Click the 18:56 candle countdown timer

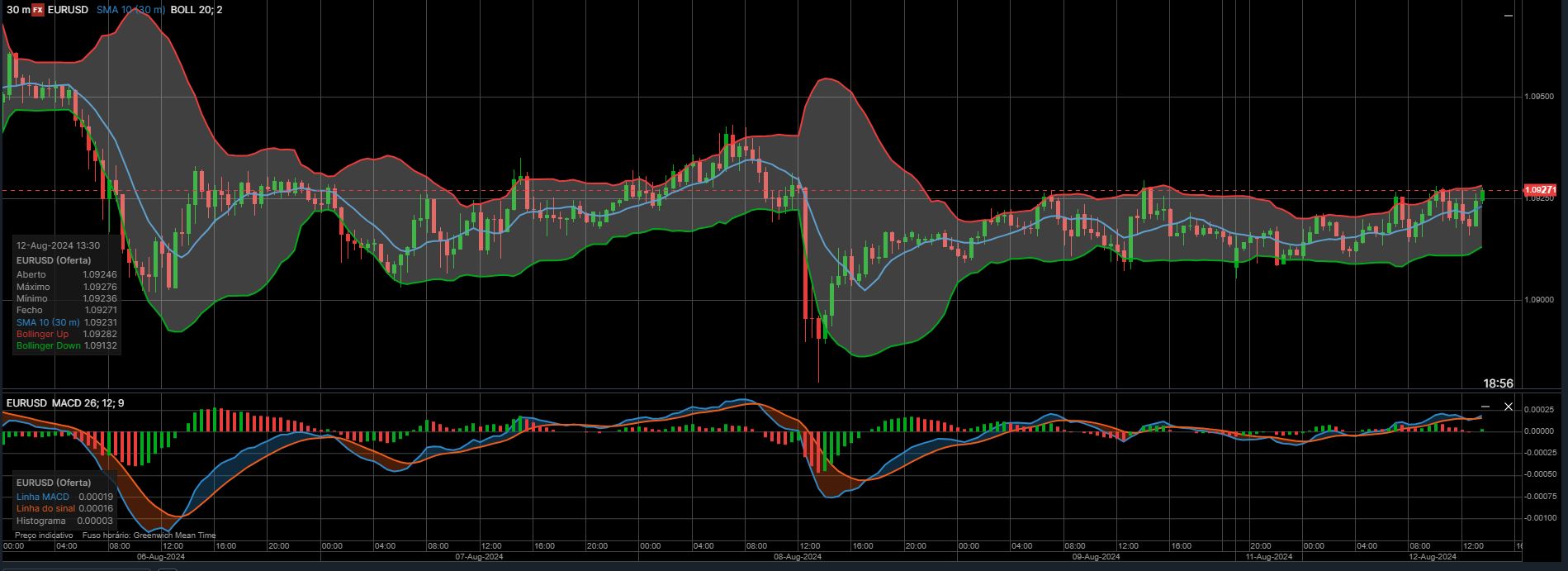[x=1498, y=383]
